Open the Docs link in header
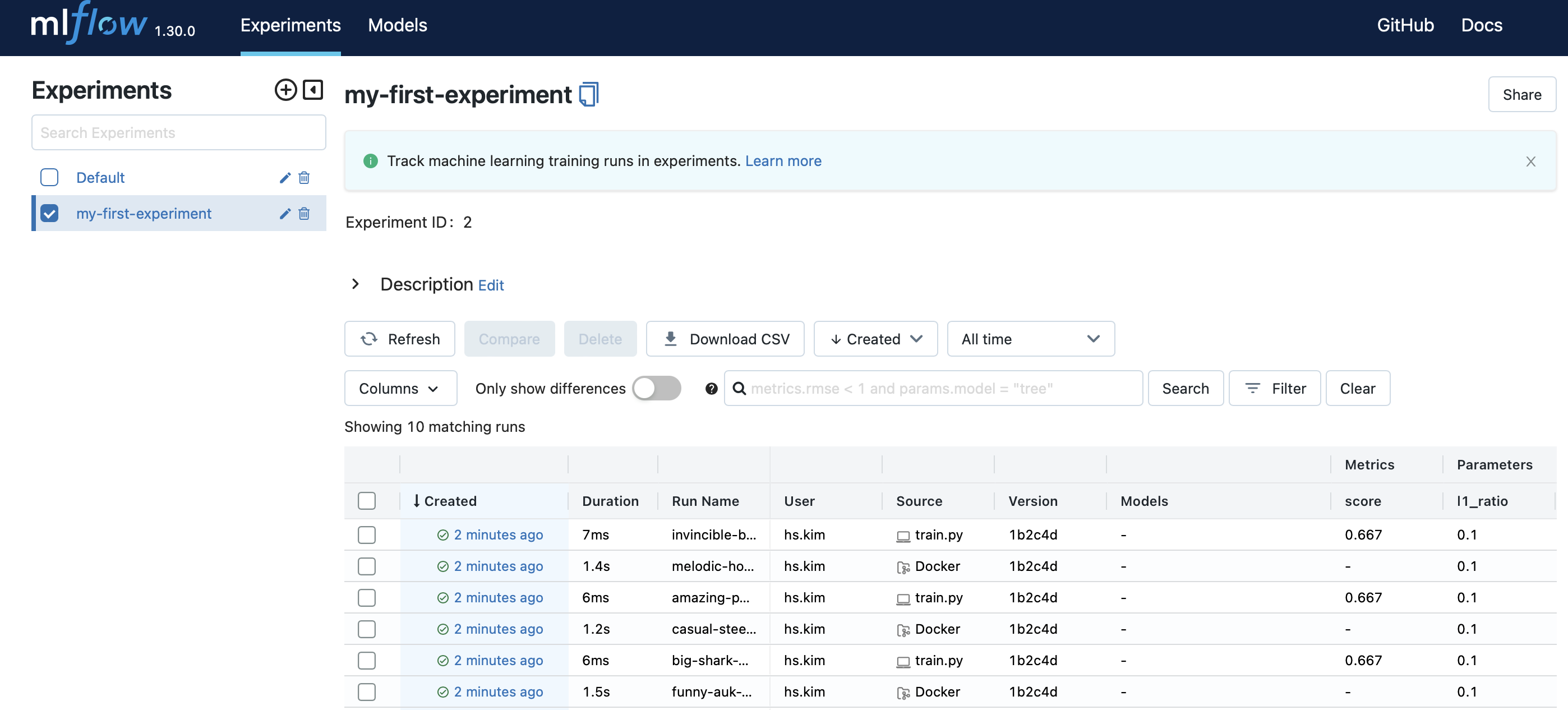Screen dimensions: 1568x710 coord(1481,26)
